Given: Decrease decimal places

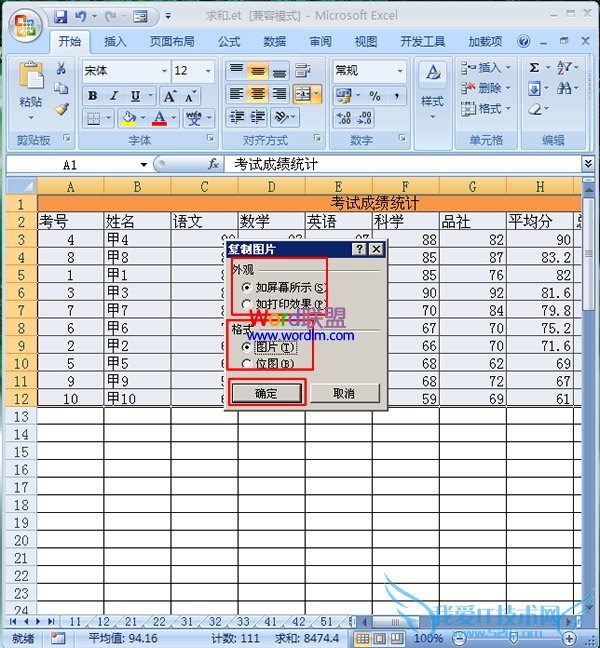Looking at the screenshot, I should [x=364, y=118].
